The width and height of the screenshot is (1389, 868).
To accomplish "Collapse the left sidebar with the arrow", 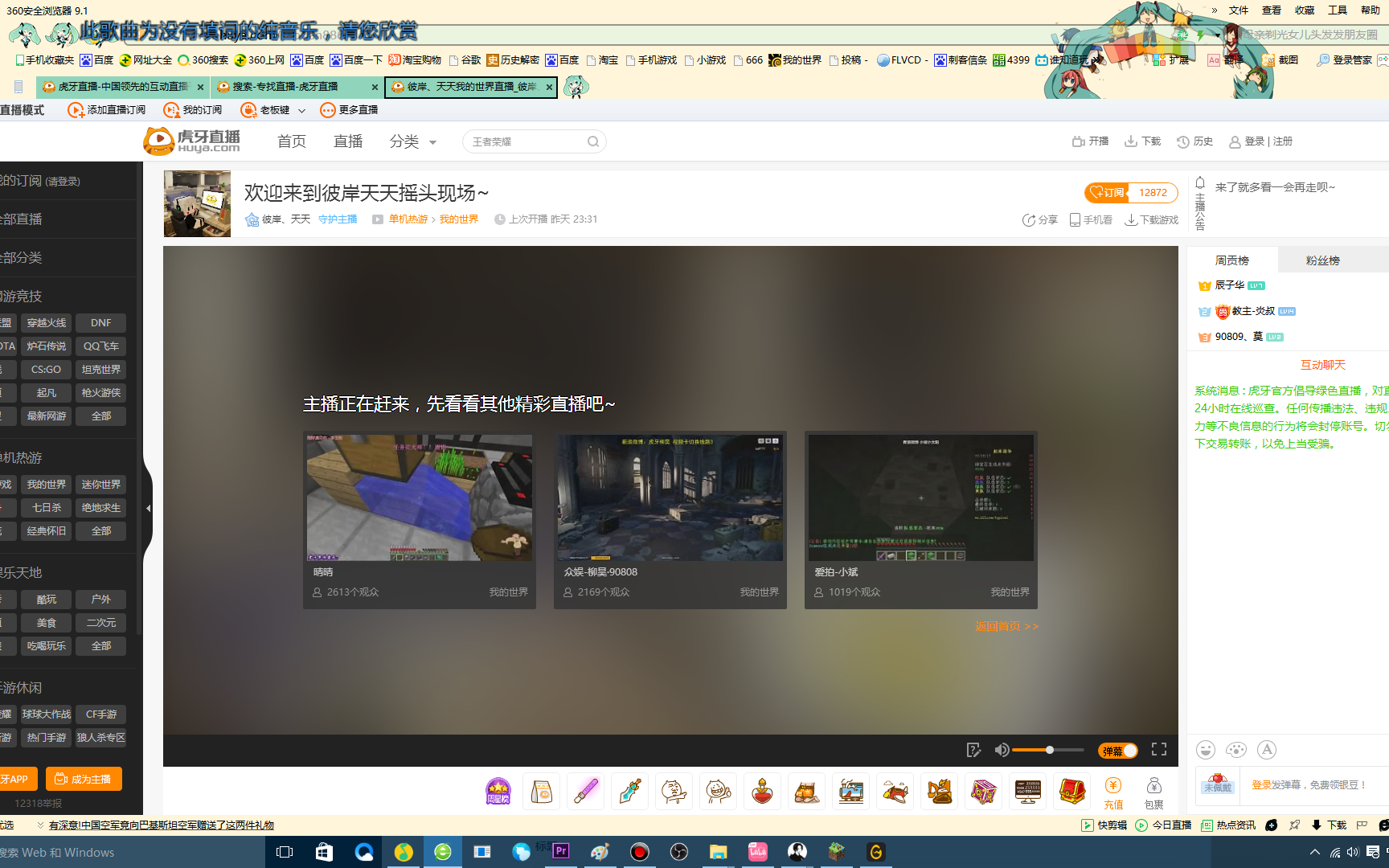I will coord(148,508).
